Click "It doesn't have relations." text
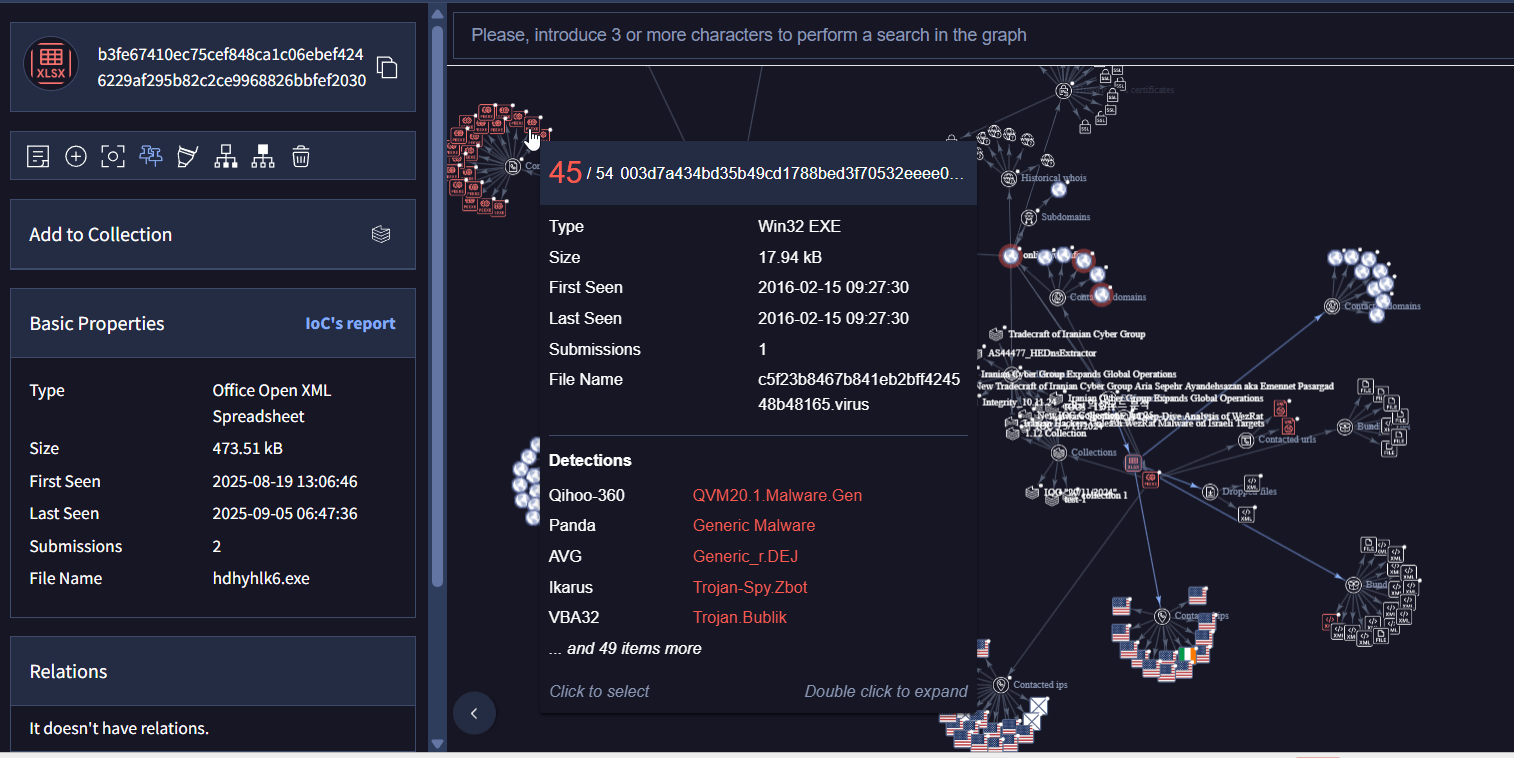This screenshot has width=1514, height=758. coord(119,728)
